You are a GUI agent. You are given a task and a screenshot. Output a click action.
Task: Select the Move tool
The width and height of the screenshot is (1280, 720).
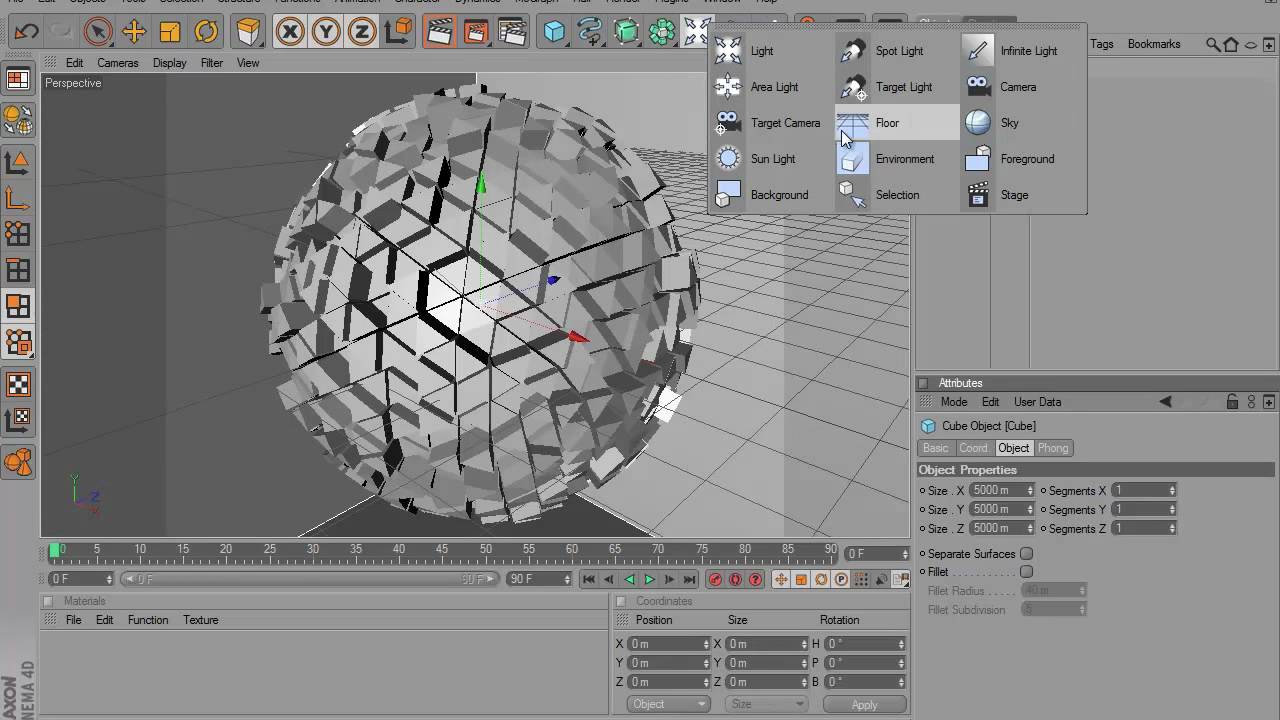(x=134, y=32)
